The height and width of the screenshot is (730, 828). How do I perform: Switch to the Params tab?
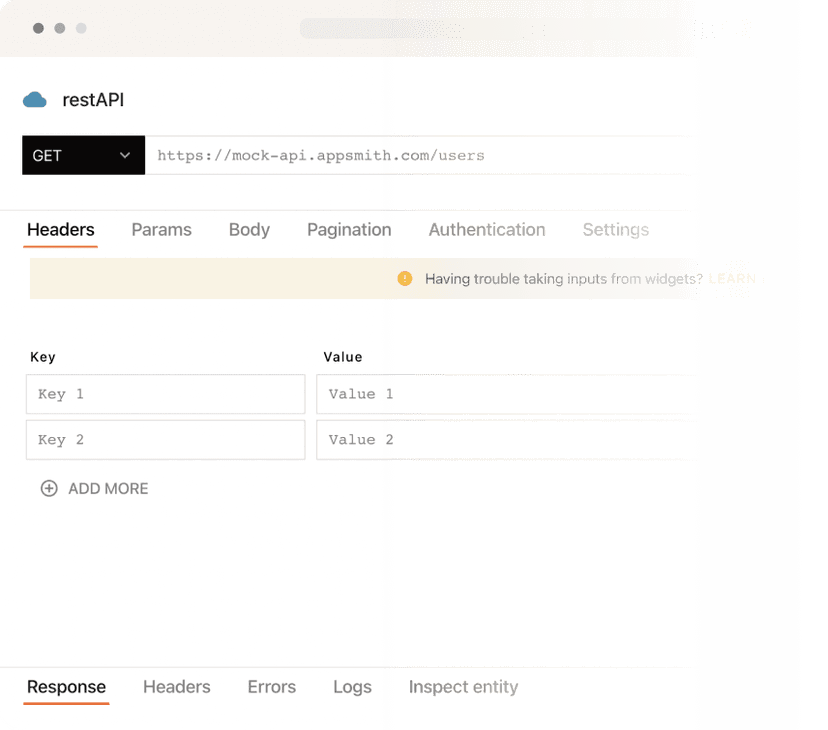click(161, 230)
